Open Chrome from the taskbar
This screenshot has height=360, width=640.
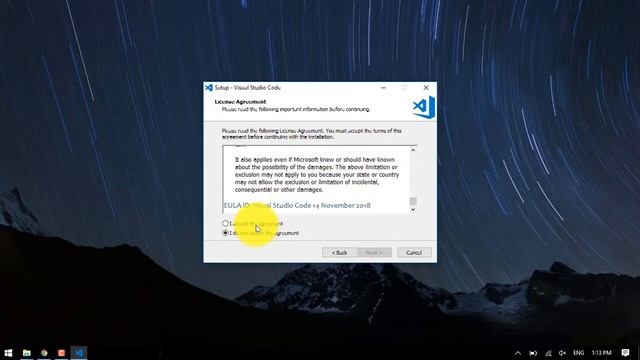tap(44, 353)
